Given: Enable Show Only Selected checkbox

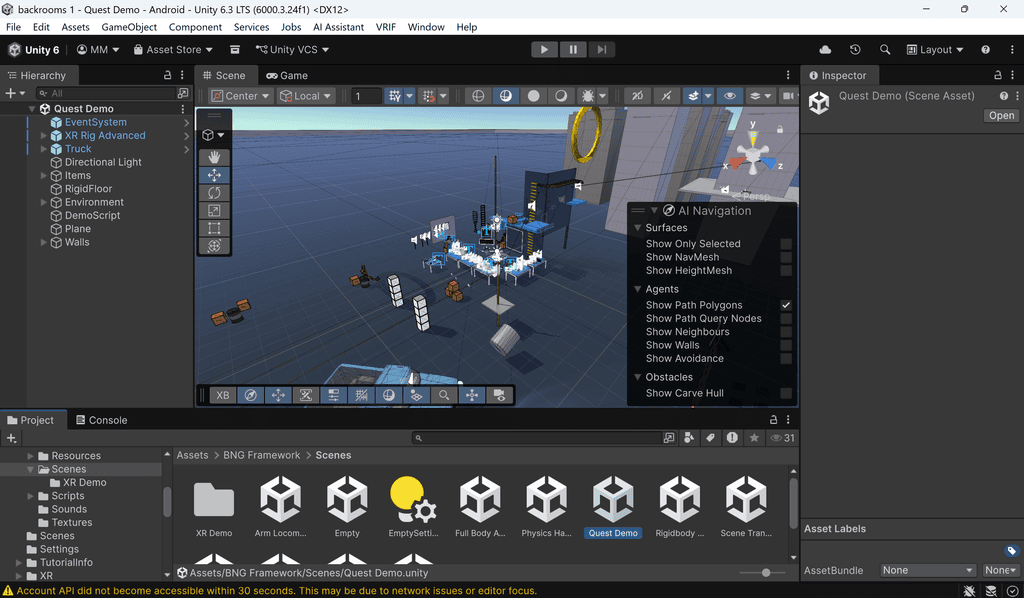Looking at the screenshot, I should point(786,244).
